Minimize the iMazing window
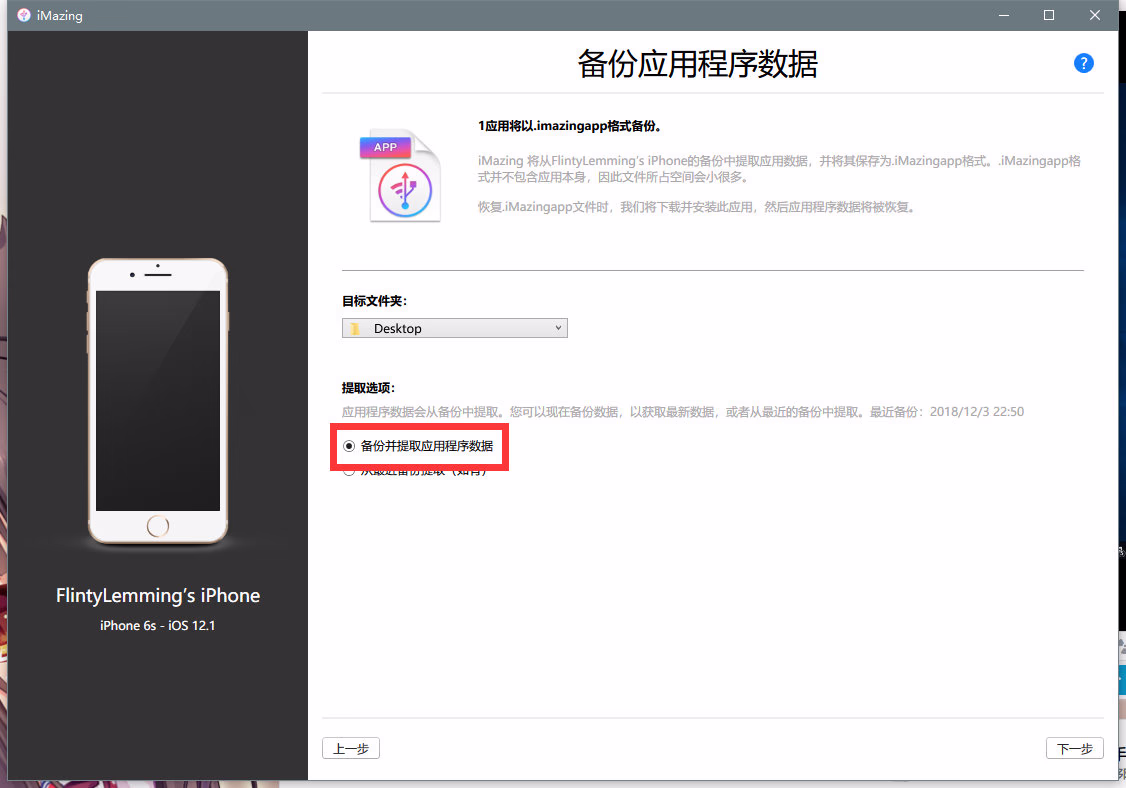1126x788 pixels. [1003, 15]
